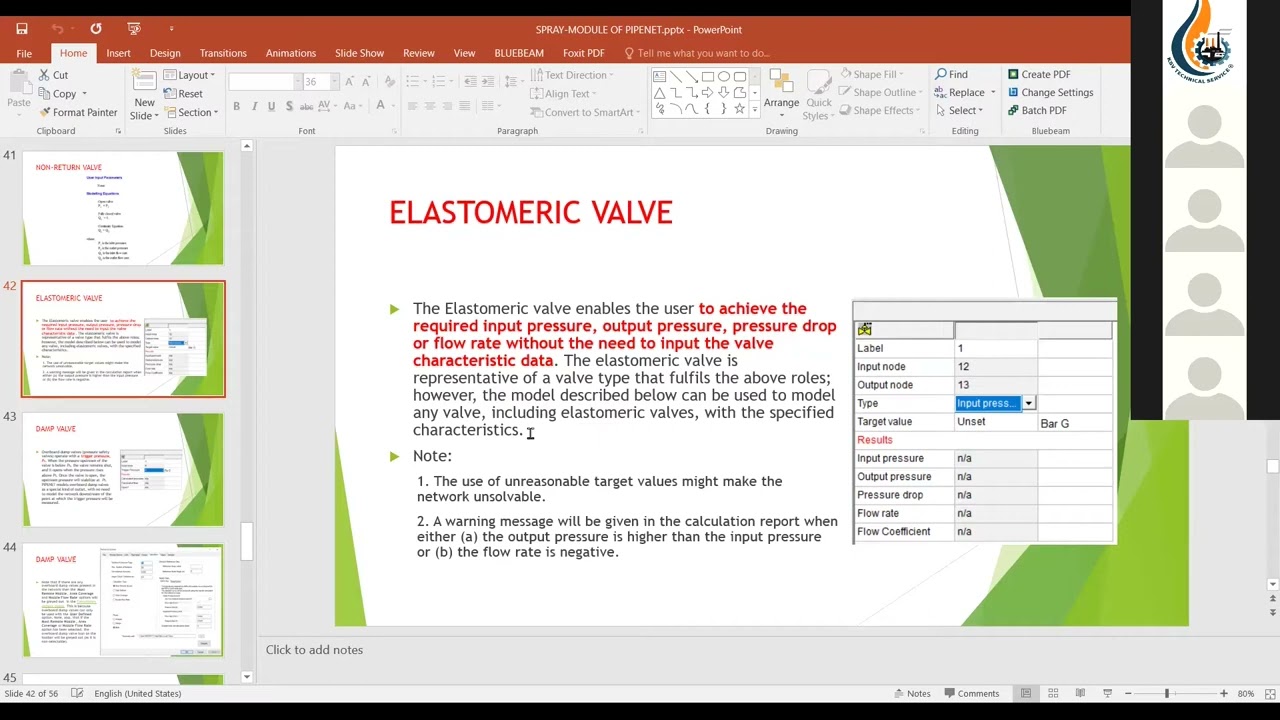Screen dimensions: 1280x720
Task: Start slideshow from beginning icon in title bar
Action: click(134, 29)
